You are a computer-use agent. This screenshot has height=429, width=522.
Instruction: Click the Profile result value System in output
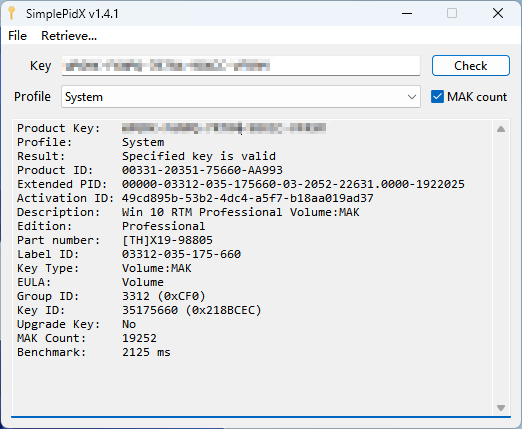(143, 142)
